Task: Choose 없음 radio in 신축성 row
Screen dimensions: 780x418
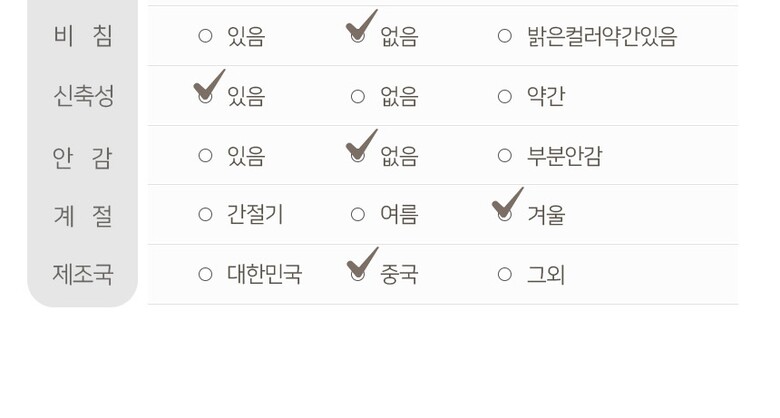Action: 357,97
